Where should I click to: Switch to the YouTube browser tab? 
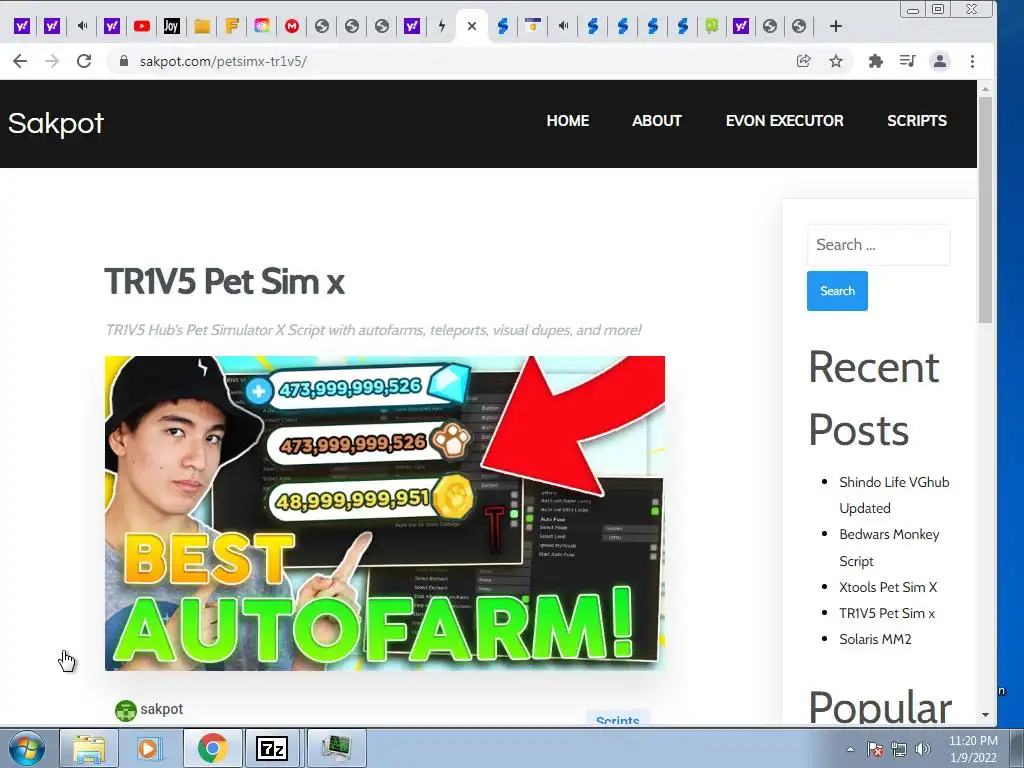click(142, 26)
